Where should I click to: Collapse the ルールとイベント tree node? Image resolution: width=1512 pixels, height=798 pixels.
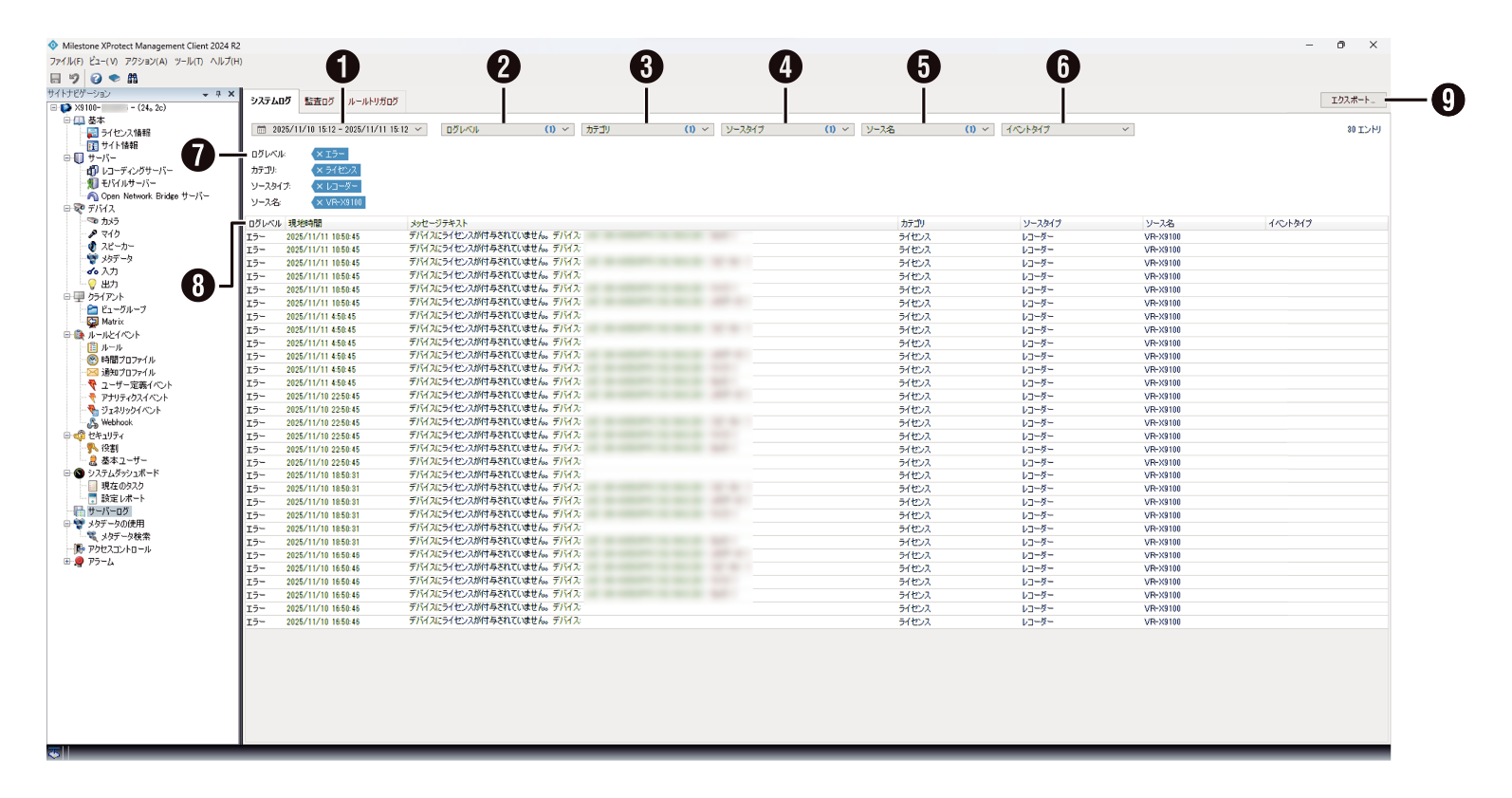(x=67, y=335)
